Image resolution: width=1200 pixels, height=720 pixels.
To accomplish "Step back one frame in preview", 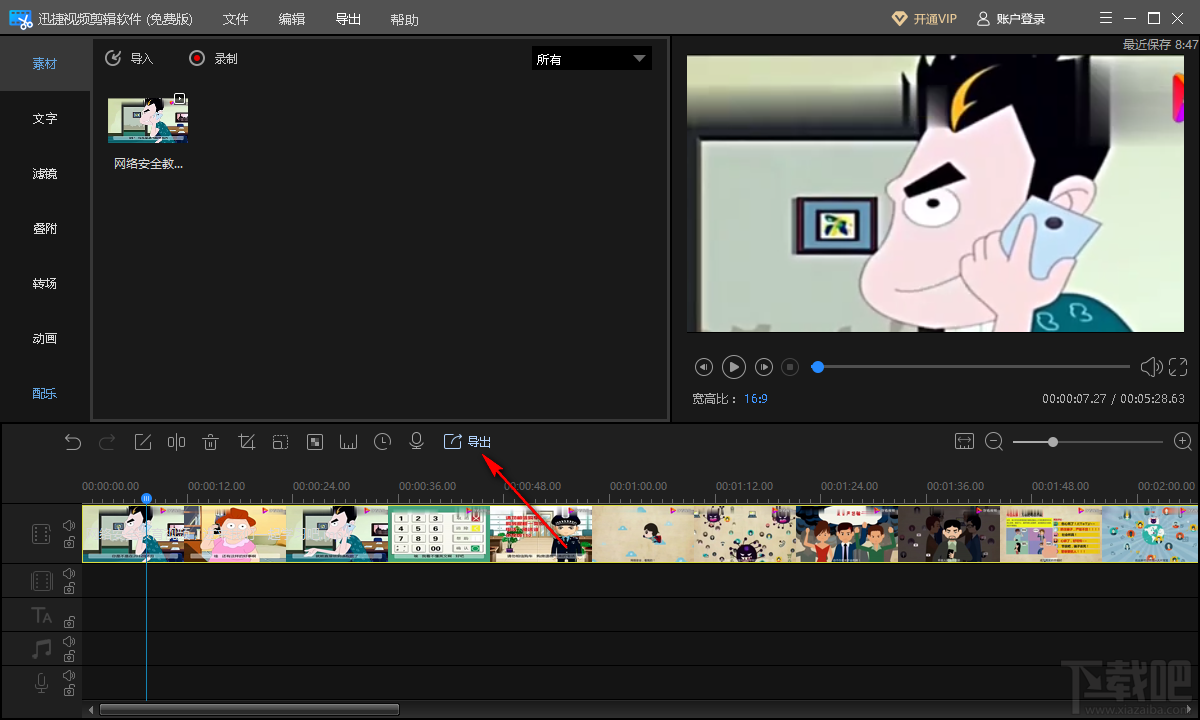I will click(704, 367).
